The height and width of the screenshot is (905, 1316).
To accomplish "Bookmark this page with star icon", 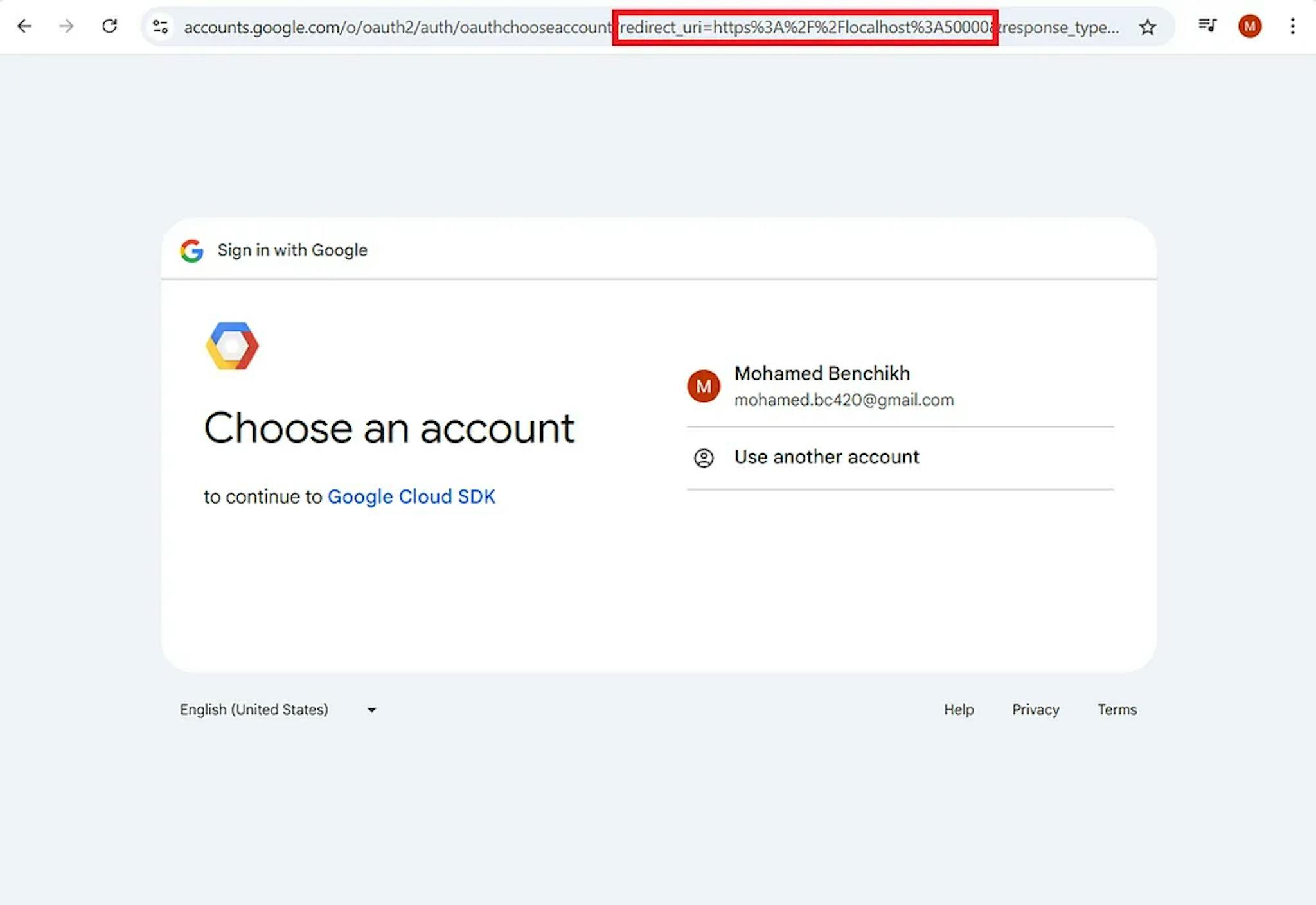I will [x=1147, y=27].
